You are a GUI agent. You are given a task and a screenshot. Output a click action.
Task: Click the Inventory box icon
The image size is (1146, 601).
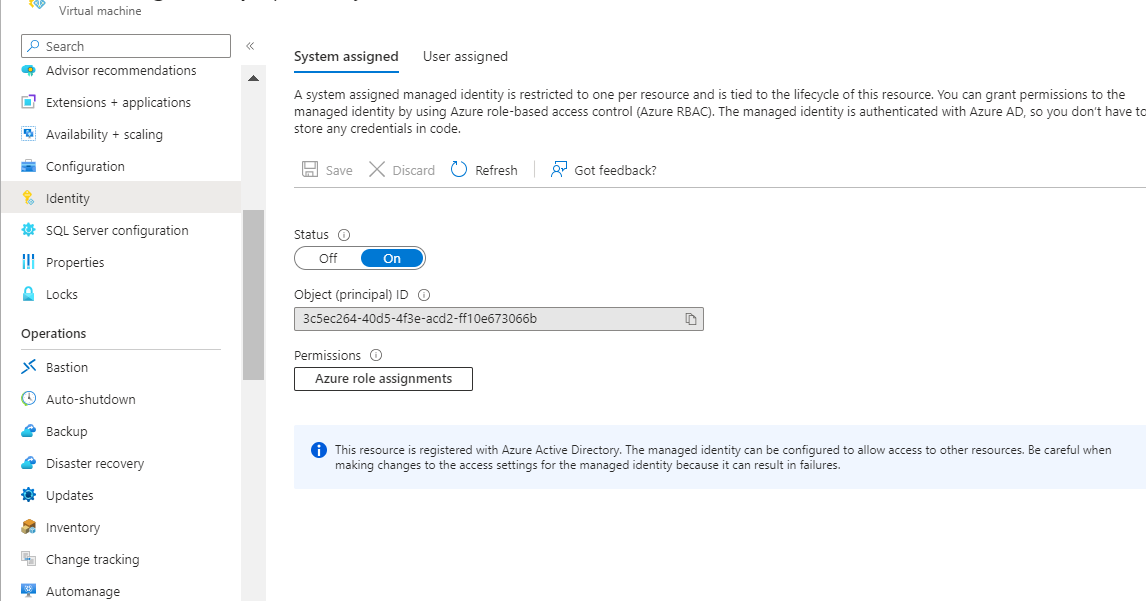point(29,527)
